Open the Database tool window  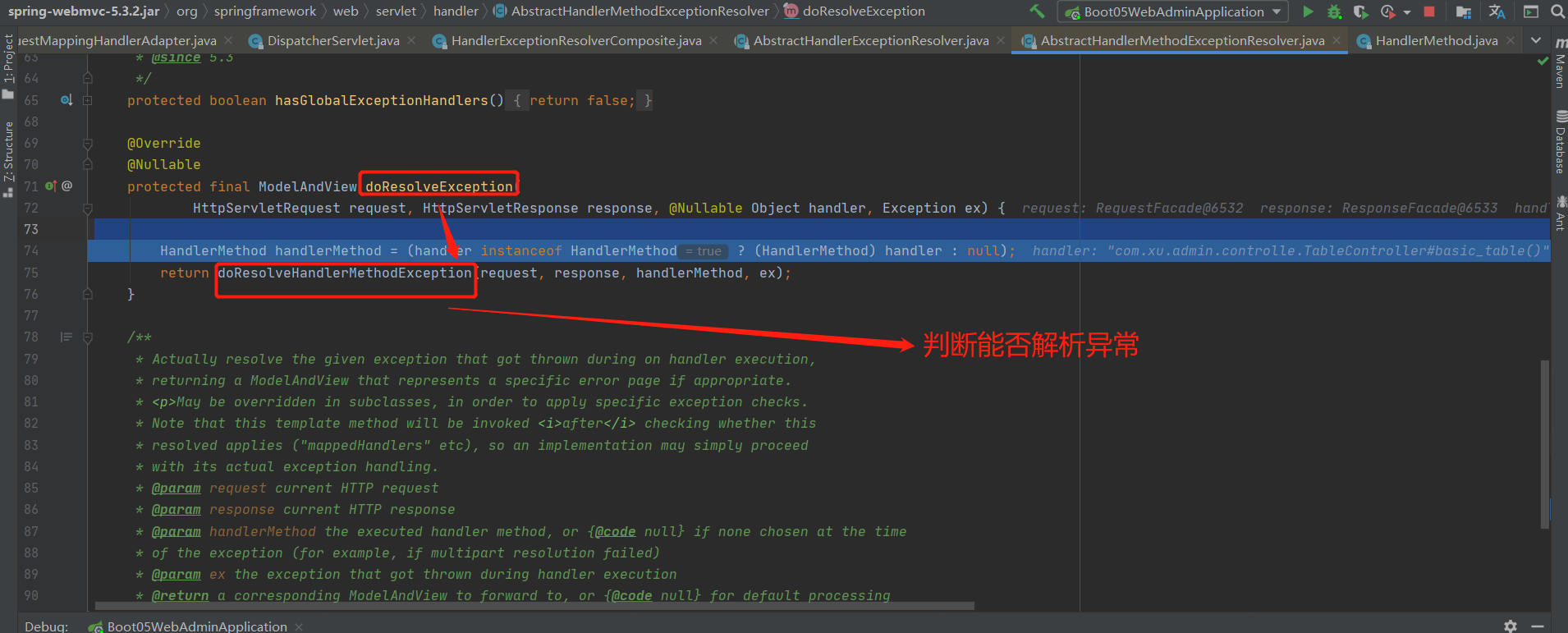coord(1560,141)
